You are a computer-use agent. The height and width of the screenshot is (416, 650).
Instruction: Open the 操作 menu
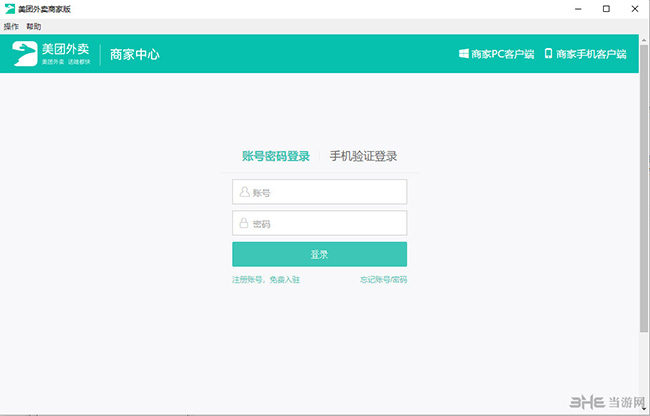[11, 27]
